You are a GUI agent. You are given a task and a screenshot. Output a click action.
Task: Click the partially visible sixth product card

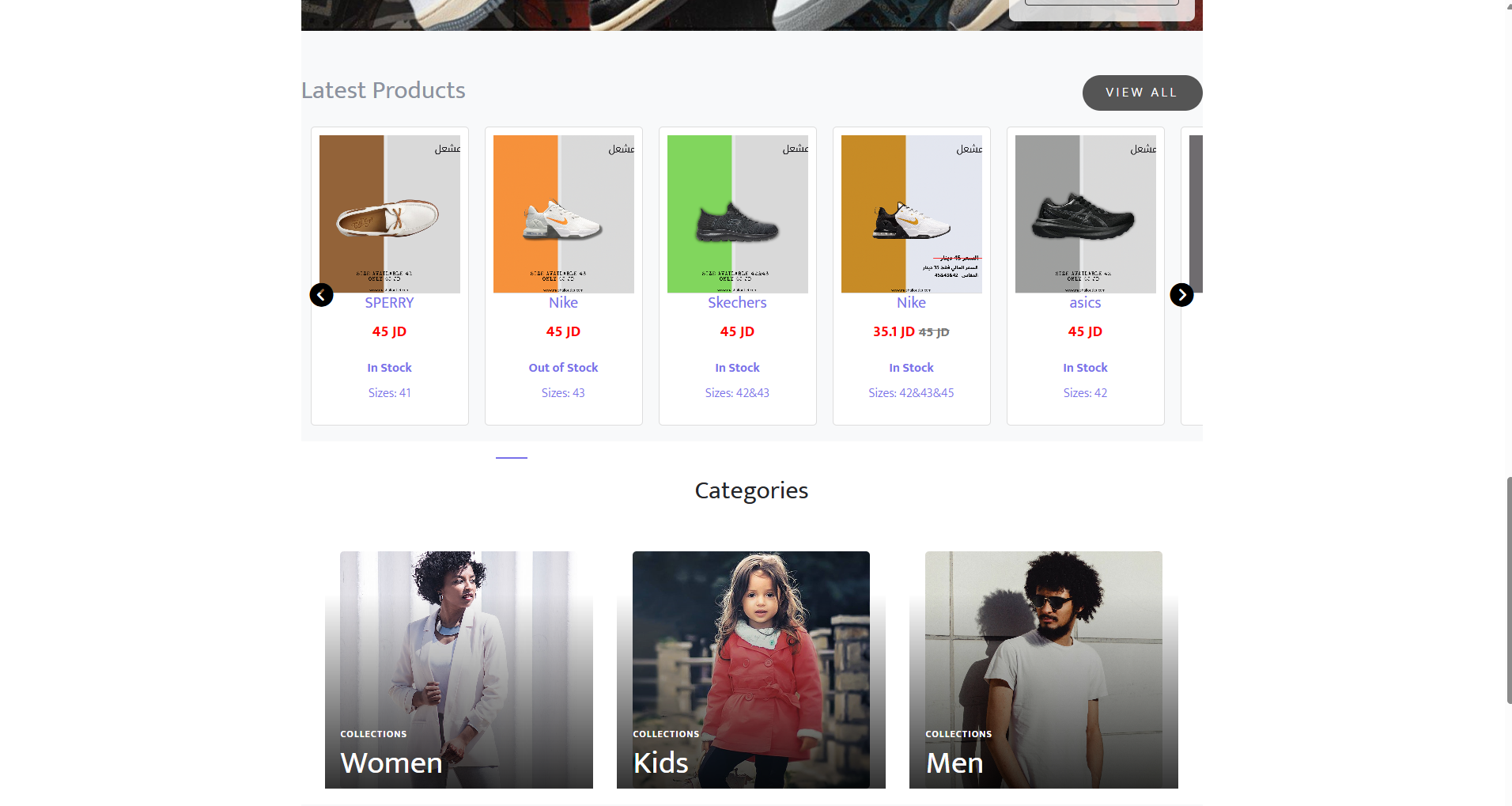[1193, 277]
